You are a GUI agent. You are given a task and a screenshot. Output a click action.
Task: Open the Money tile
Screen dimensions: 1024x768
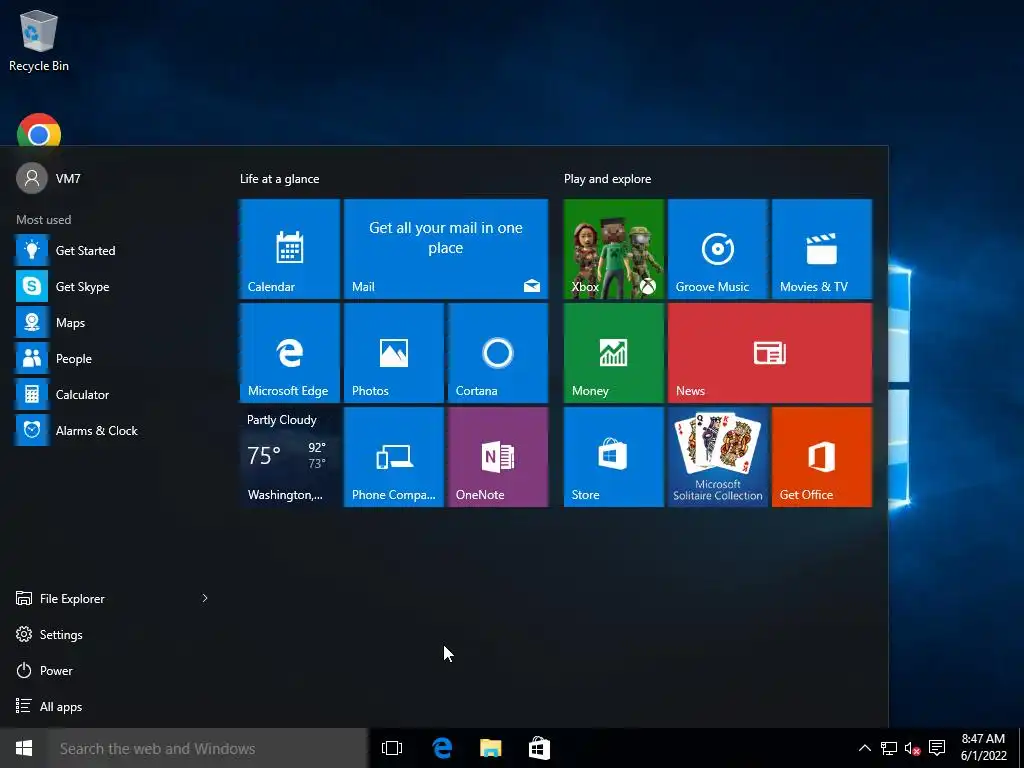click(x=613, y=353)
